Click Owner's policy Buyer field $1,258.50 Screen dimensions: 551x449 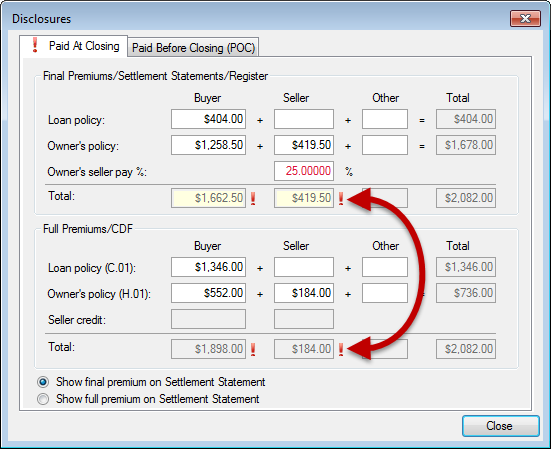pos(208,145)
